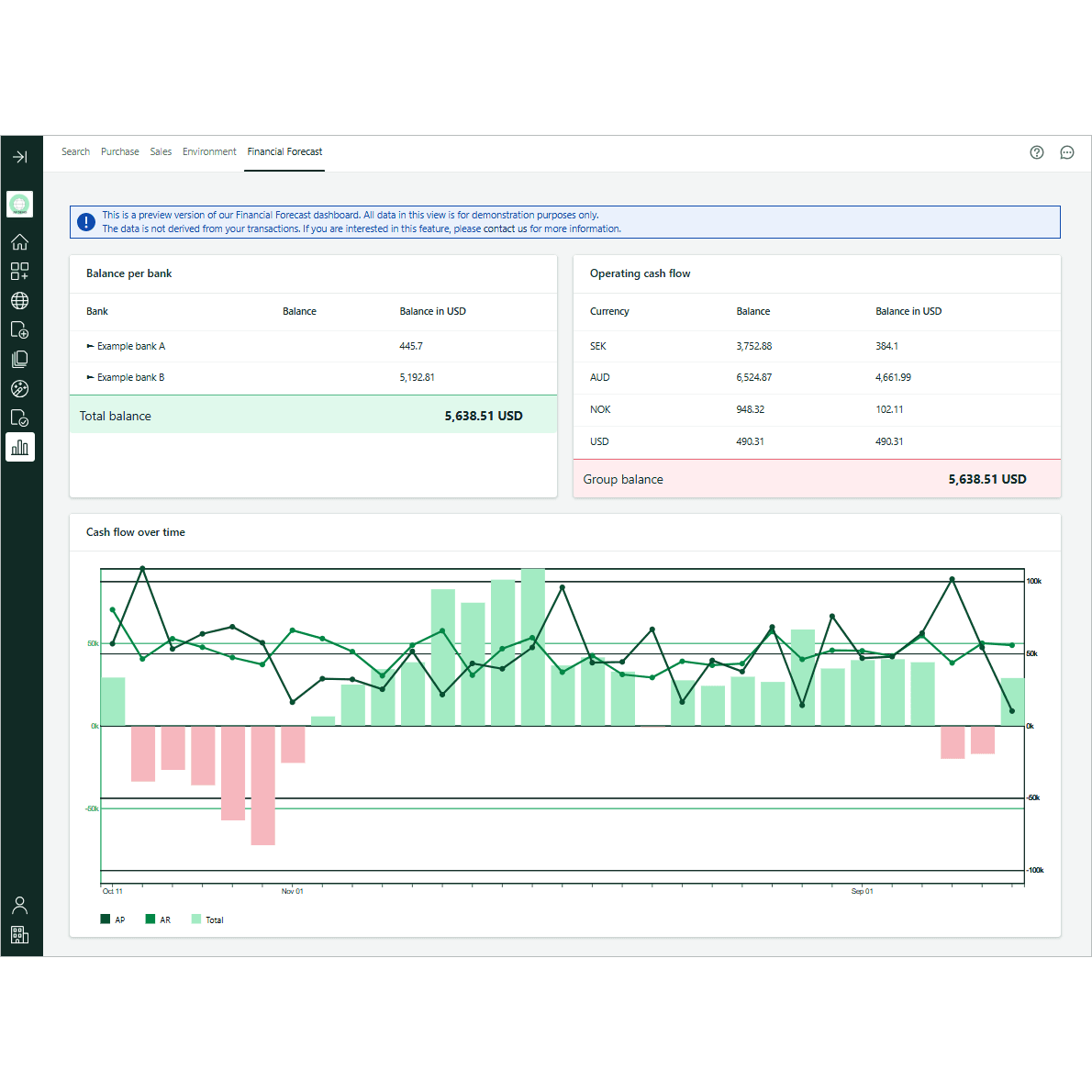Click the apps grid plus icon

[20, 272]
